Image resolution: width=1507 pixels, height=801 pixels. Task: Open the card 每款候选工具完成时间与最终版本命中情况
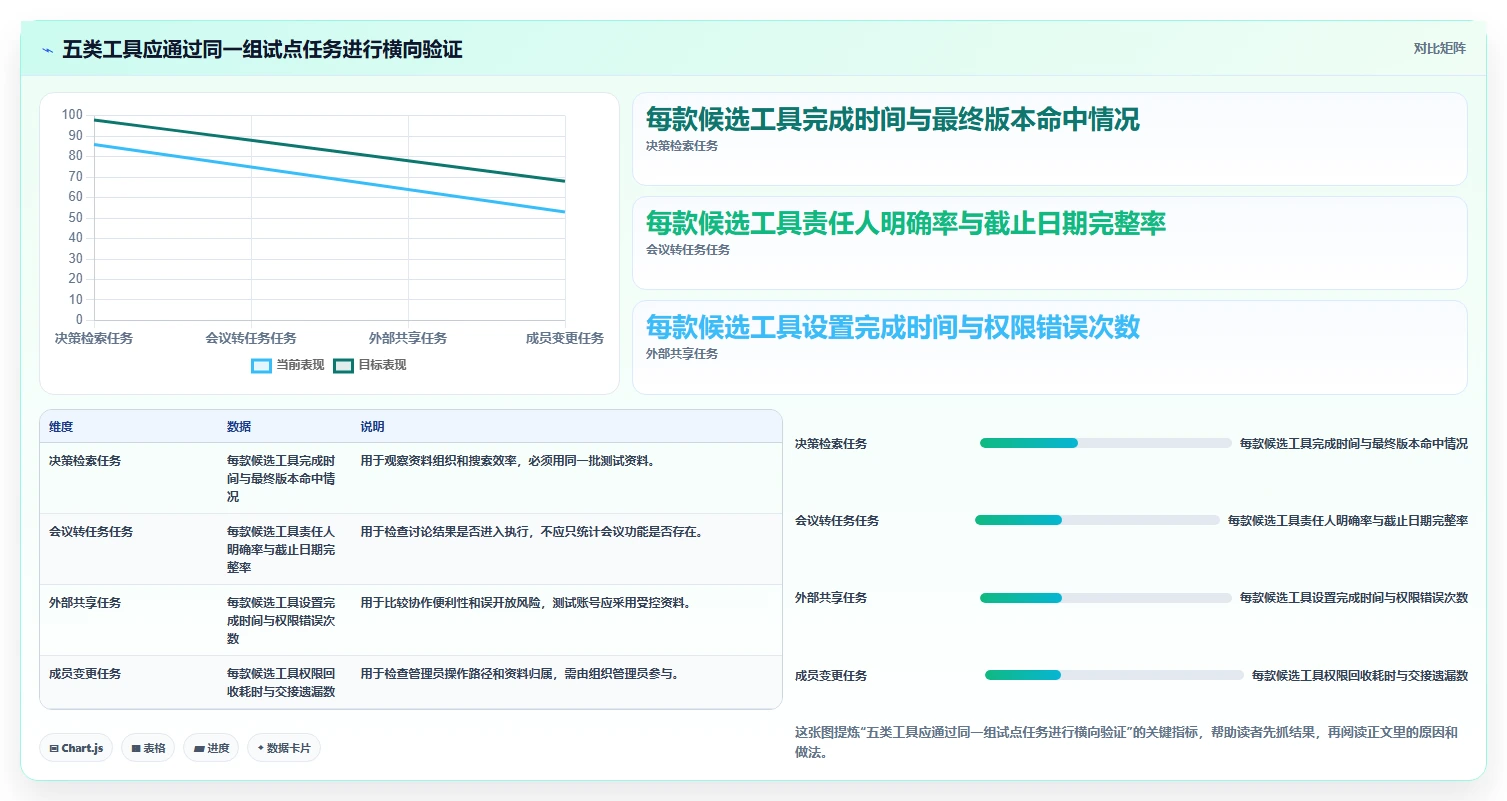[x=1049, y=139]
